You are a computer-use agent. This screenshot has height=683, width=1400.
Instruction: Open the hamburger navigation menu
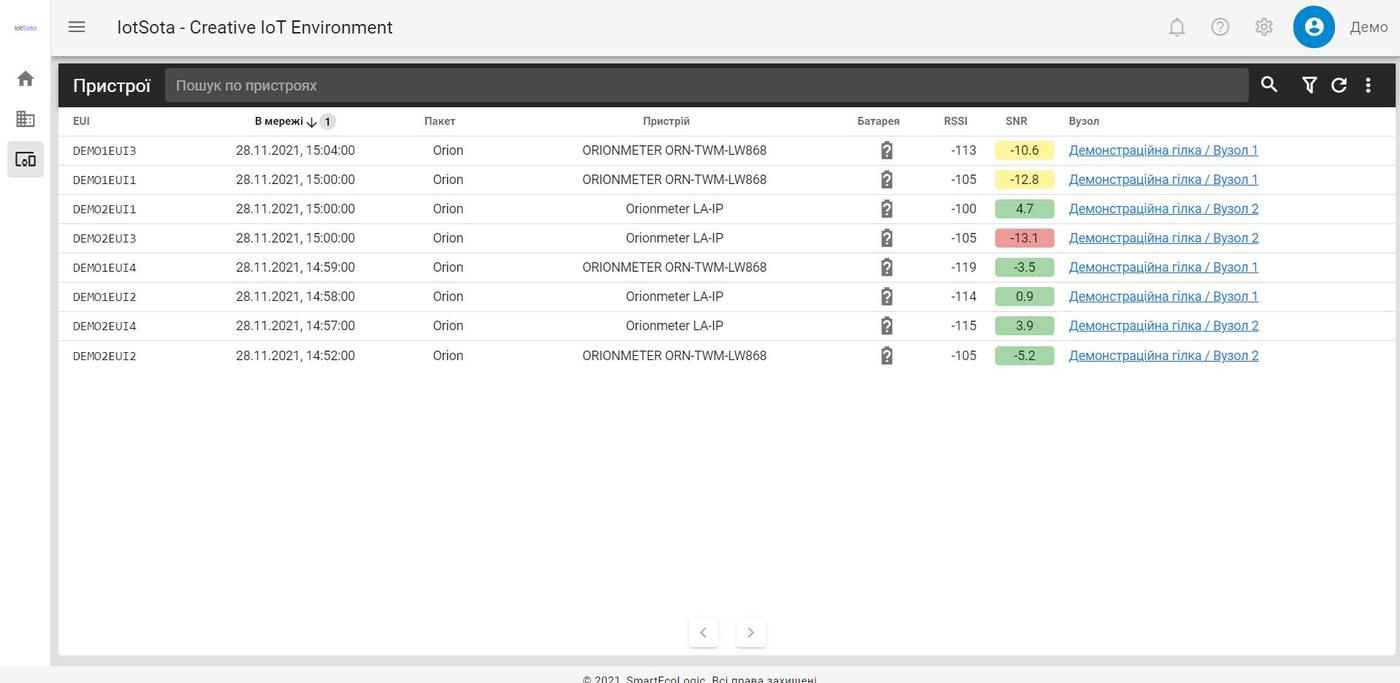(x=77, y=27)
